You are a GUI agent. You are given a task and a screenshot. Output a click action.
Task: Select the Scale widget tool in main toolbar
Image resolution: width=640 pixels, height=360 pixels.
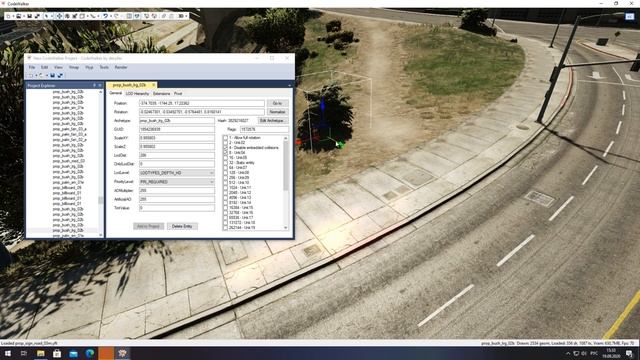pyautogui.click(x=75, y=16)
